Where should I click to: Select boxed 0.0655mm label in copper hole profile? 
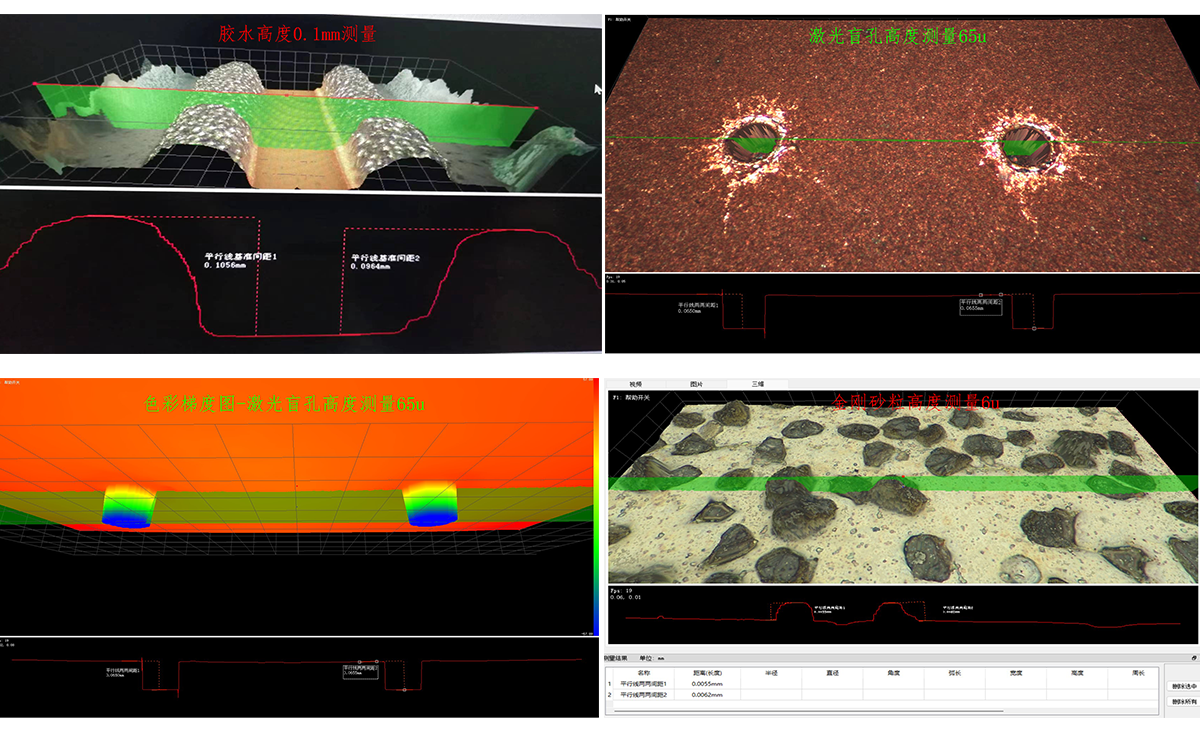click(980, 306)
